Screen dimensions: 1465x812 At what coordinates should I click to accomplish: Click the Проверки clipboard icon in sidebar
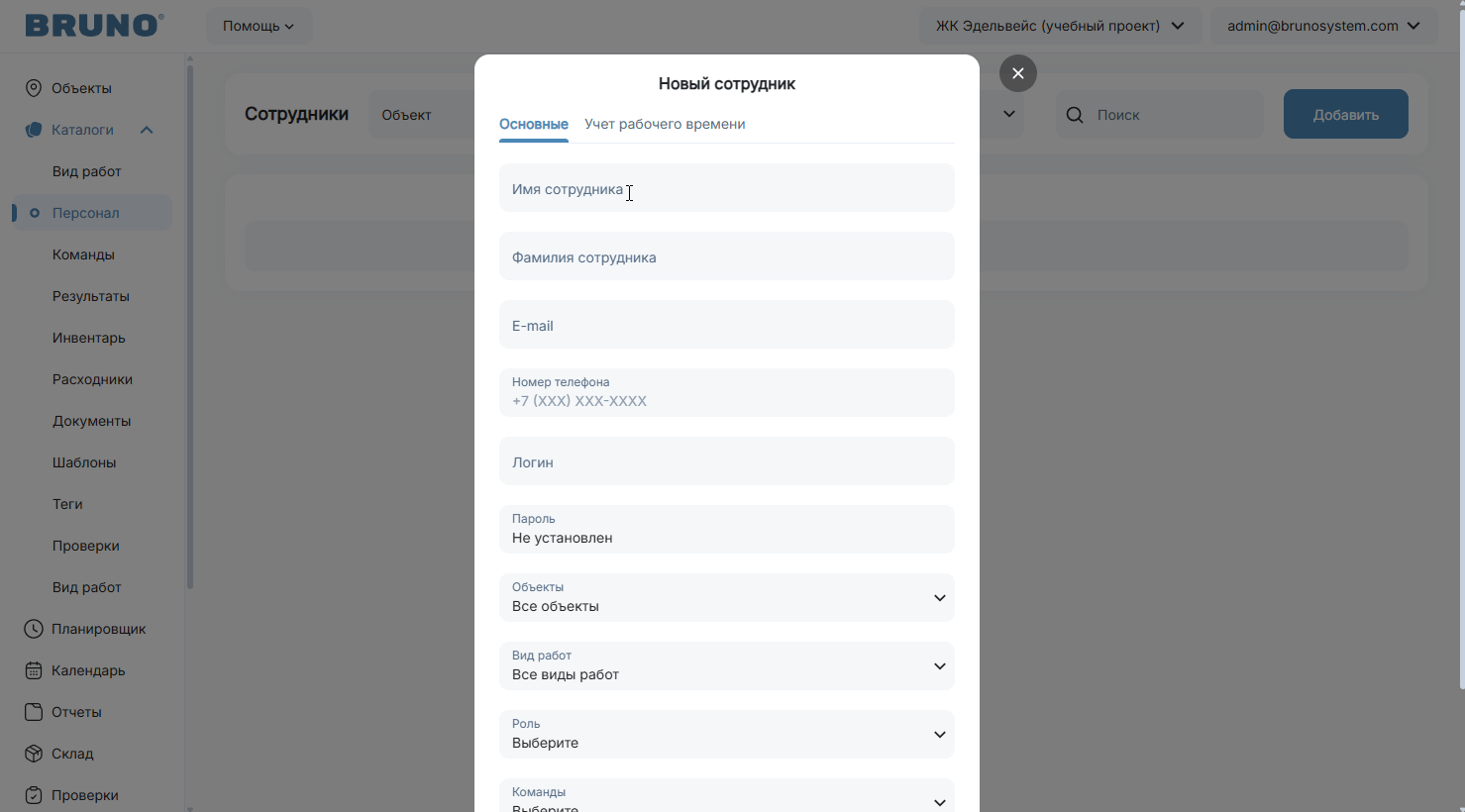[34, 795]
